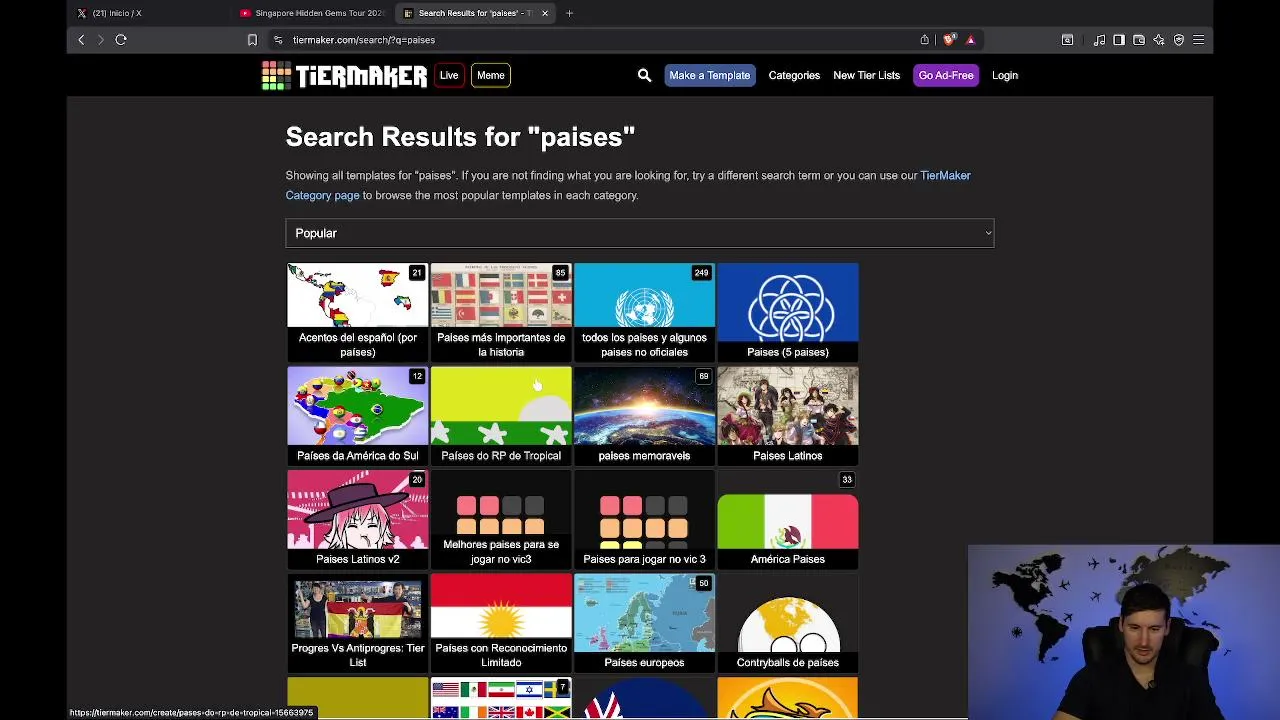1280x720 pixels.
Task: Open Contryballs de países template
Action: pos(788,623)
